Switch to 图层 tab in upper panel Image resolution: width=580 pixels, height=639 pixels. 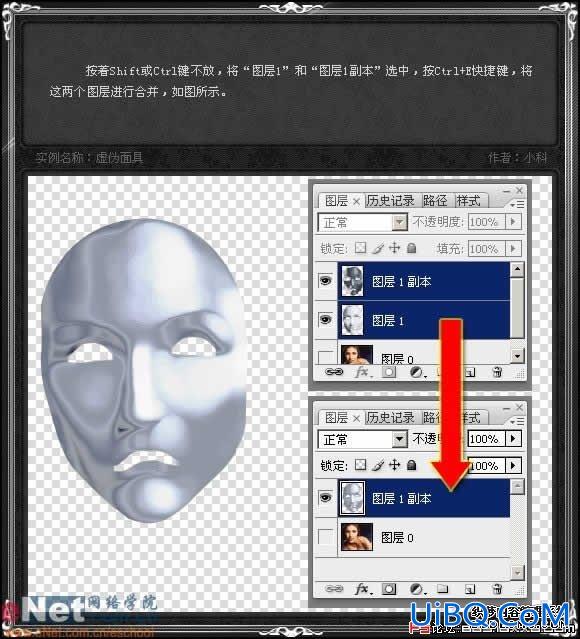(336, 201)
